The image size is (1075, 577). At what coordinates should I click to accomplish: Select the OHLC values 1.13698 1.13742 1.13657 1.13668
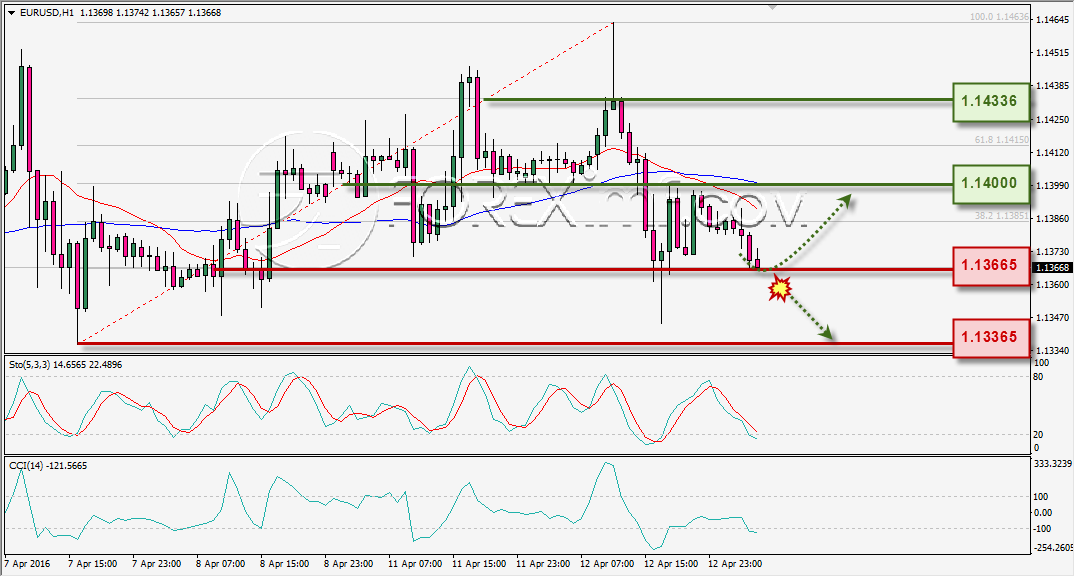click(x=151, y=12)
